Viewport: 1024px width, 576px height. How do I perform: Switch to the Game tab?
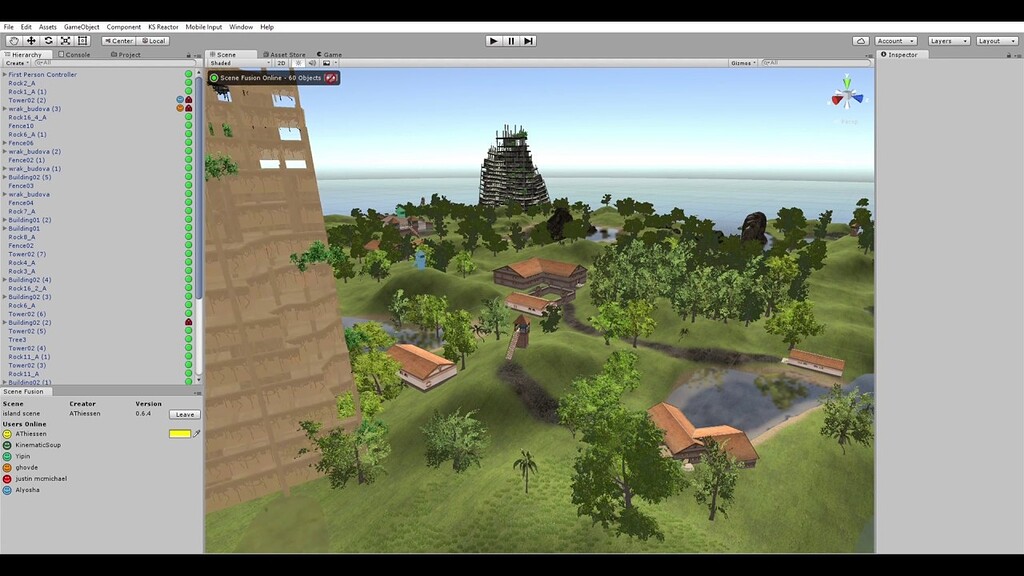click(x=329, y=54)
